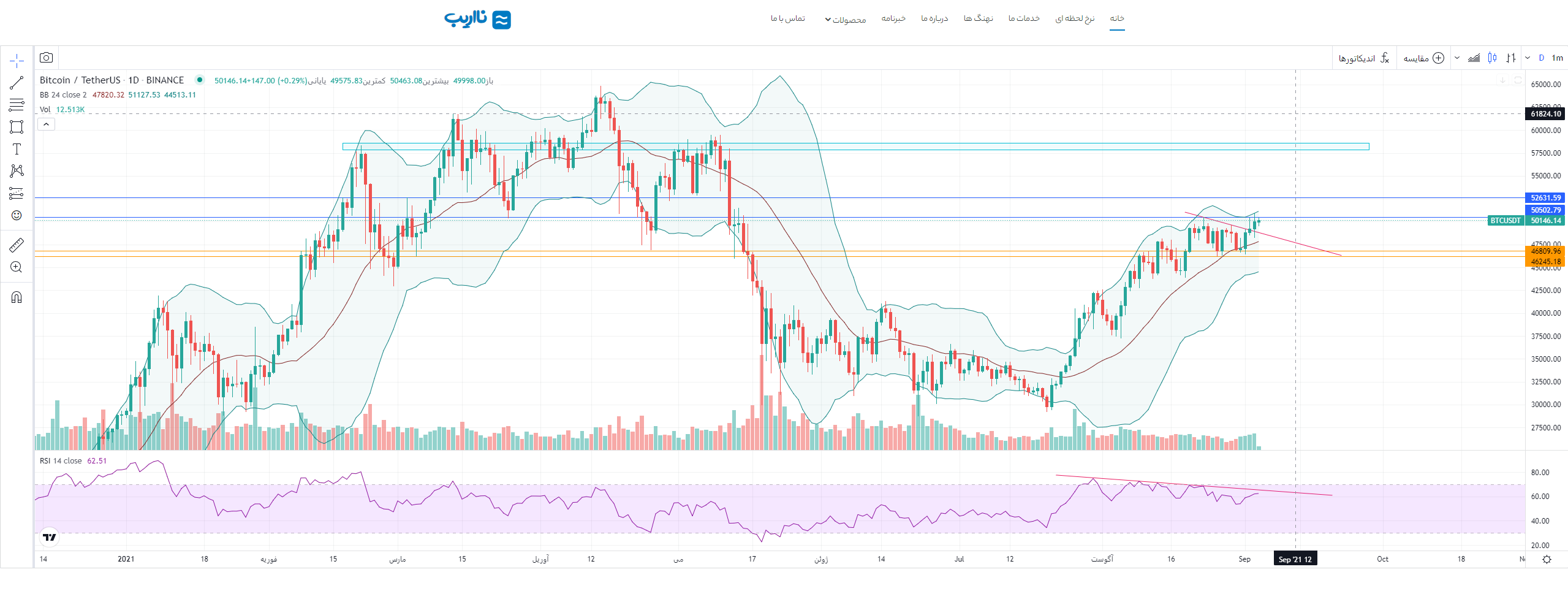Click the 52631.59 blue price label
This screenshot has width=1568, height=591.
pos(1545,198)
